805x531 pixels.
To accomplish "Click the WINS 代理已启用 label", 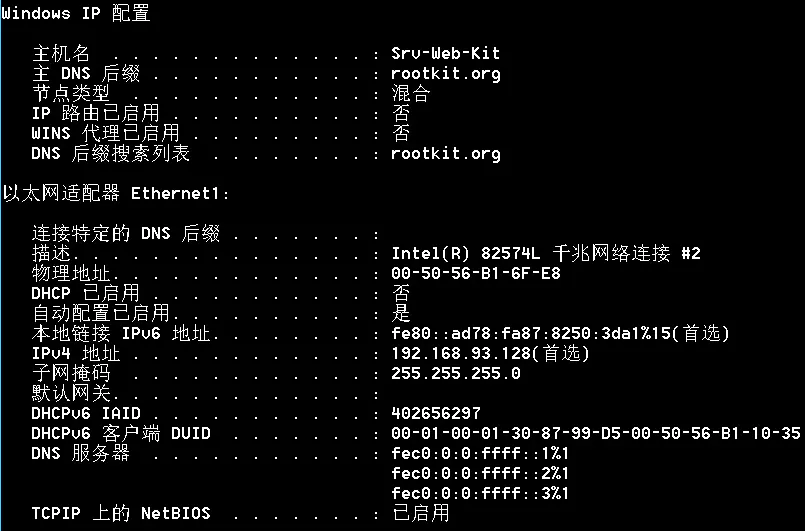I will click(105, 133).
